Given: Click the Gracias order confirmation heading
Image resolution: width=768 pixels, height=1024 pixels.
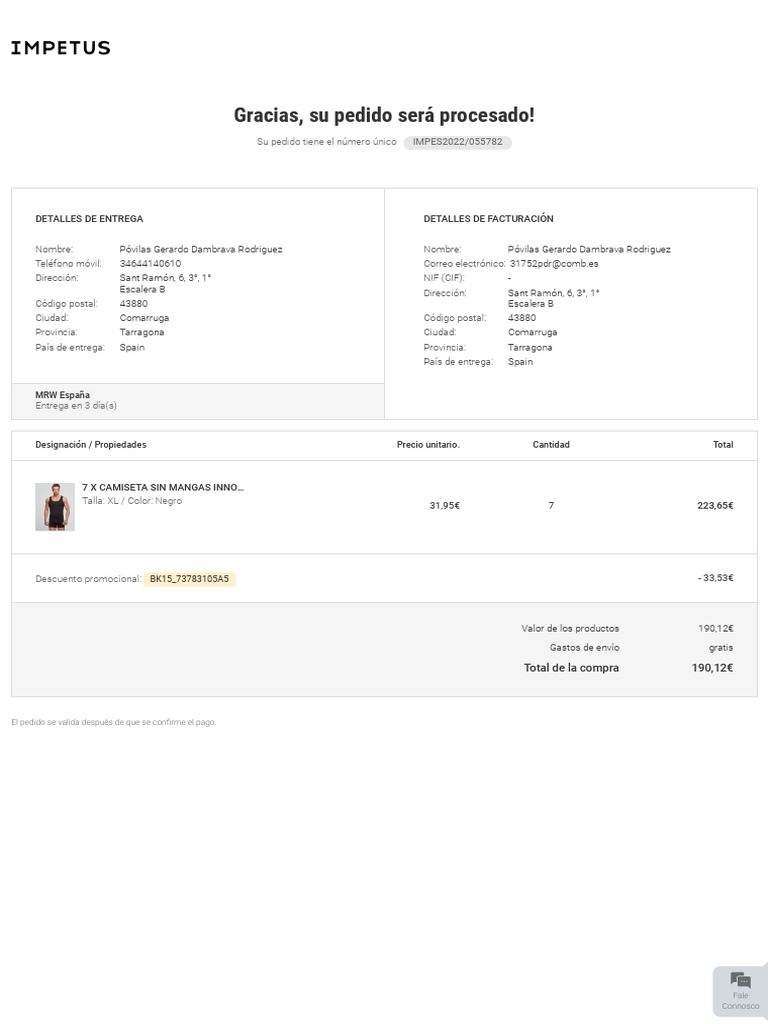Looking at the screenshot, I should pos(384,115).
